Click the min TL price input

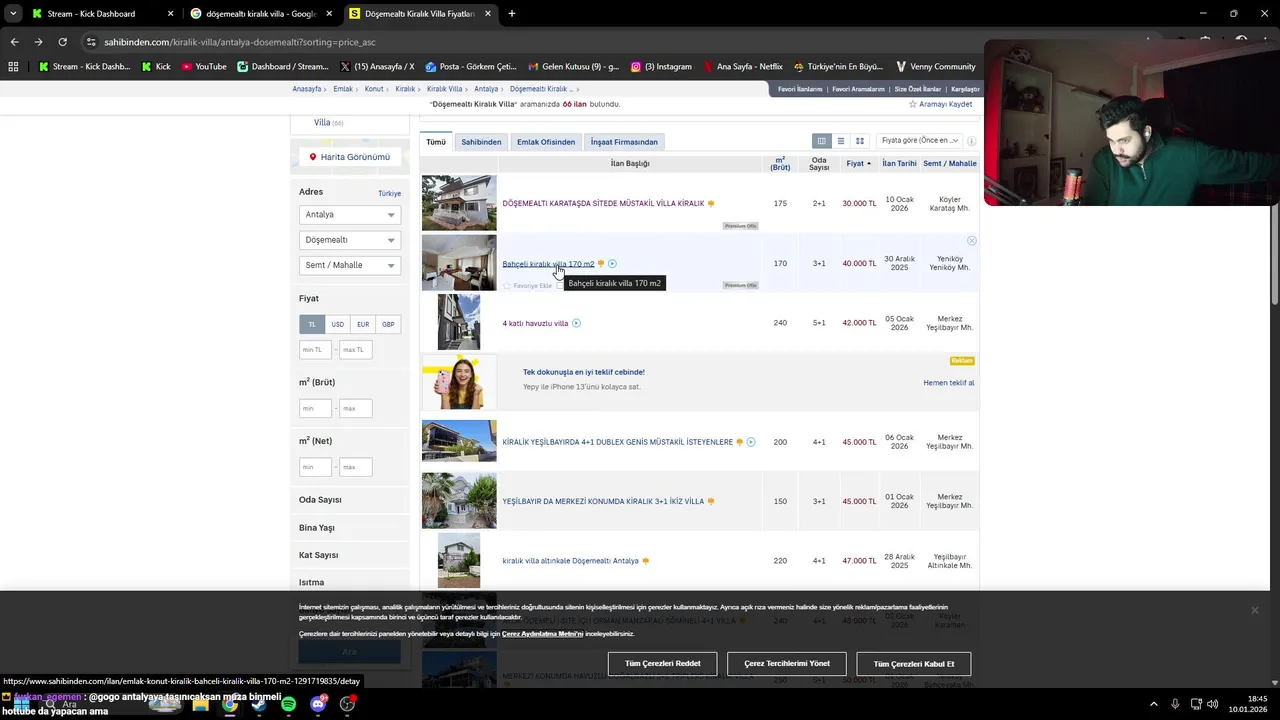point(315,350)
